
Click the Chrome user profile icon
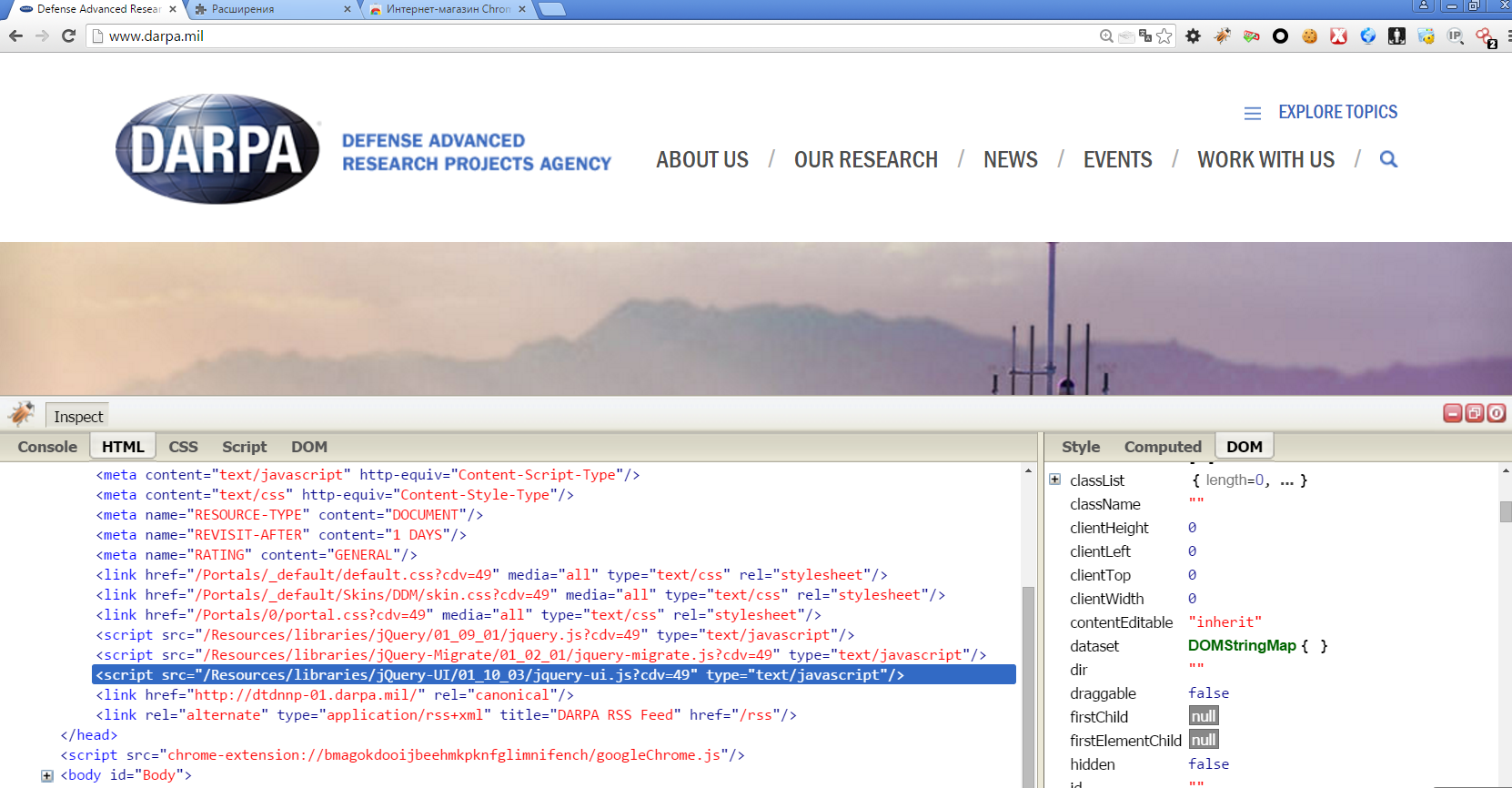(x=1424, y=5)
